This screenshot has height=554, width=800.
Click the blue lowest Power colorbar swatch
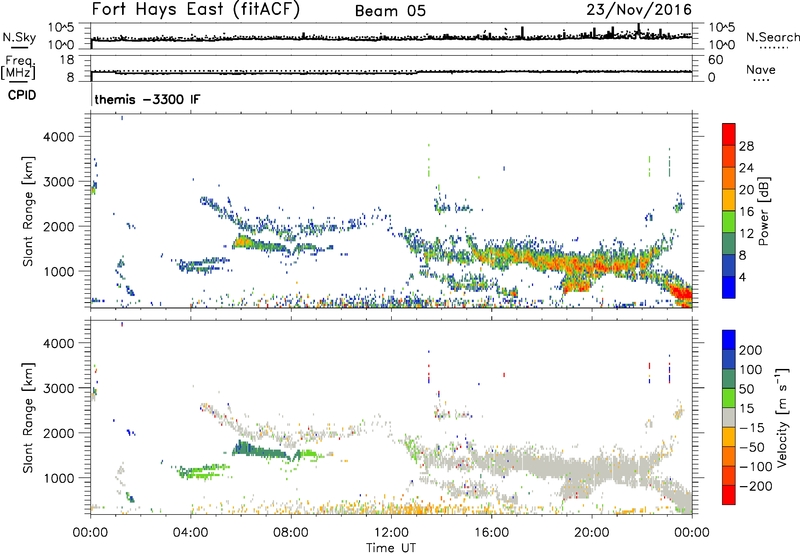point(729,287)
